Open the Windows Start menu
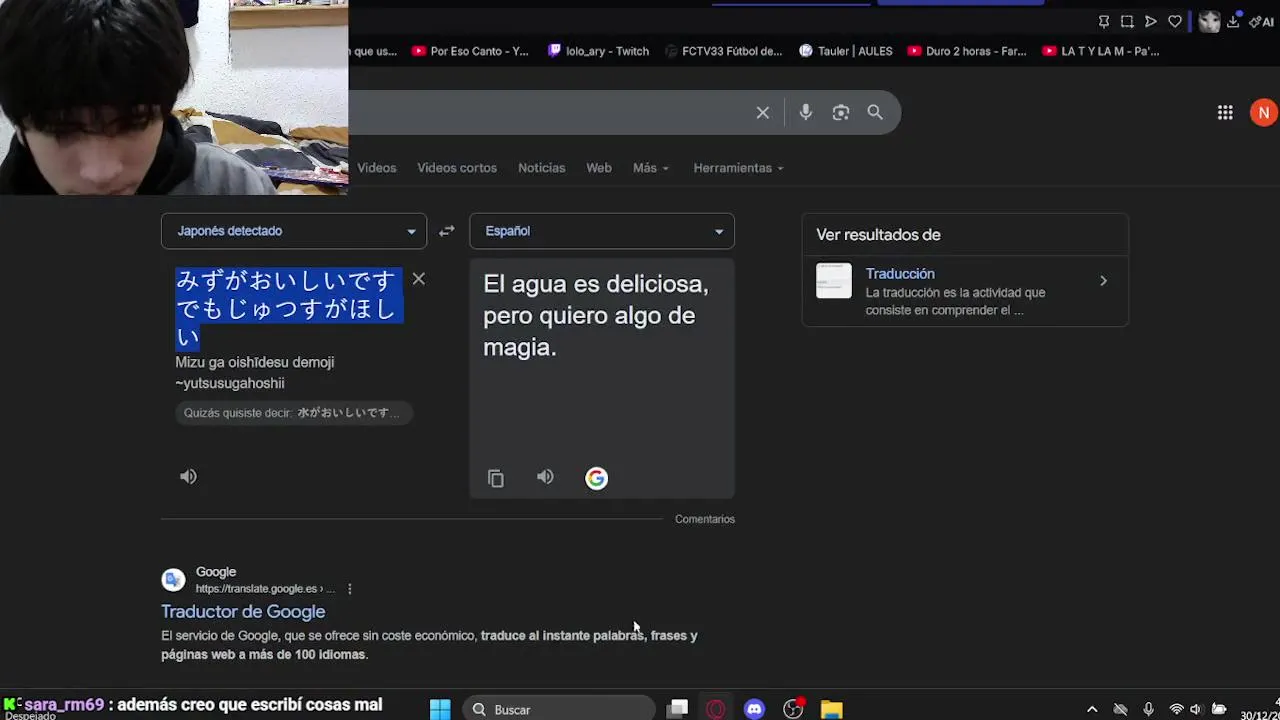Image resolution: width=1280 pixels, height=720 pixels. [x=440, y=710]
